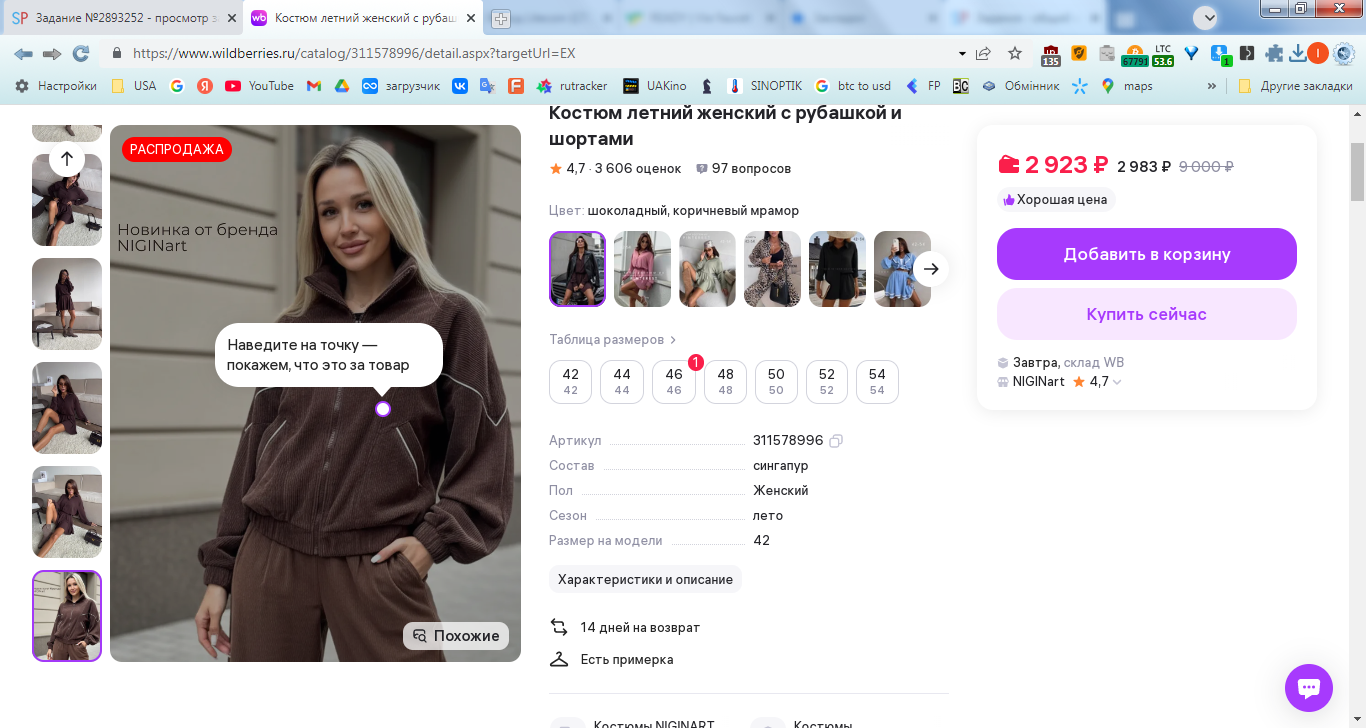
Task: Open the Хорошая цена price badge
Action: coord(1056,200)
